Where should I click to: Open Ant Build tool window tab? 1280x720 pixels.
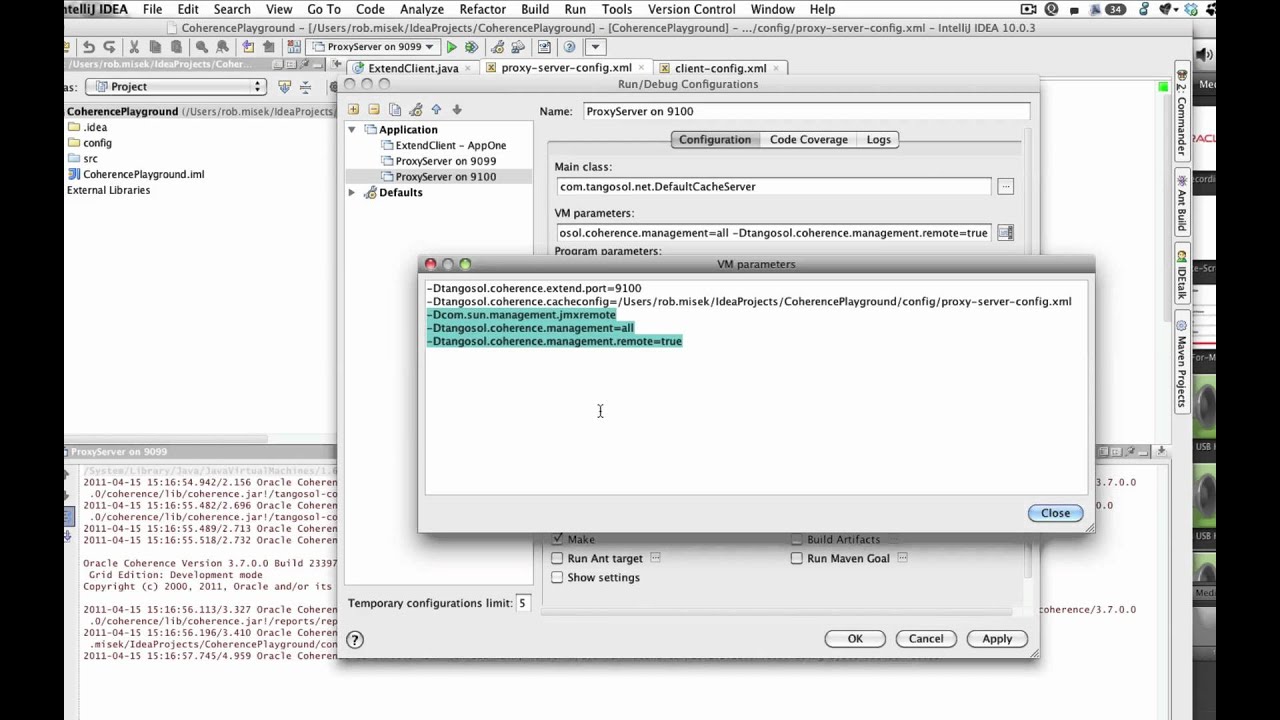pos(1181,203)
